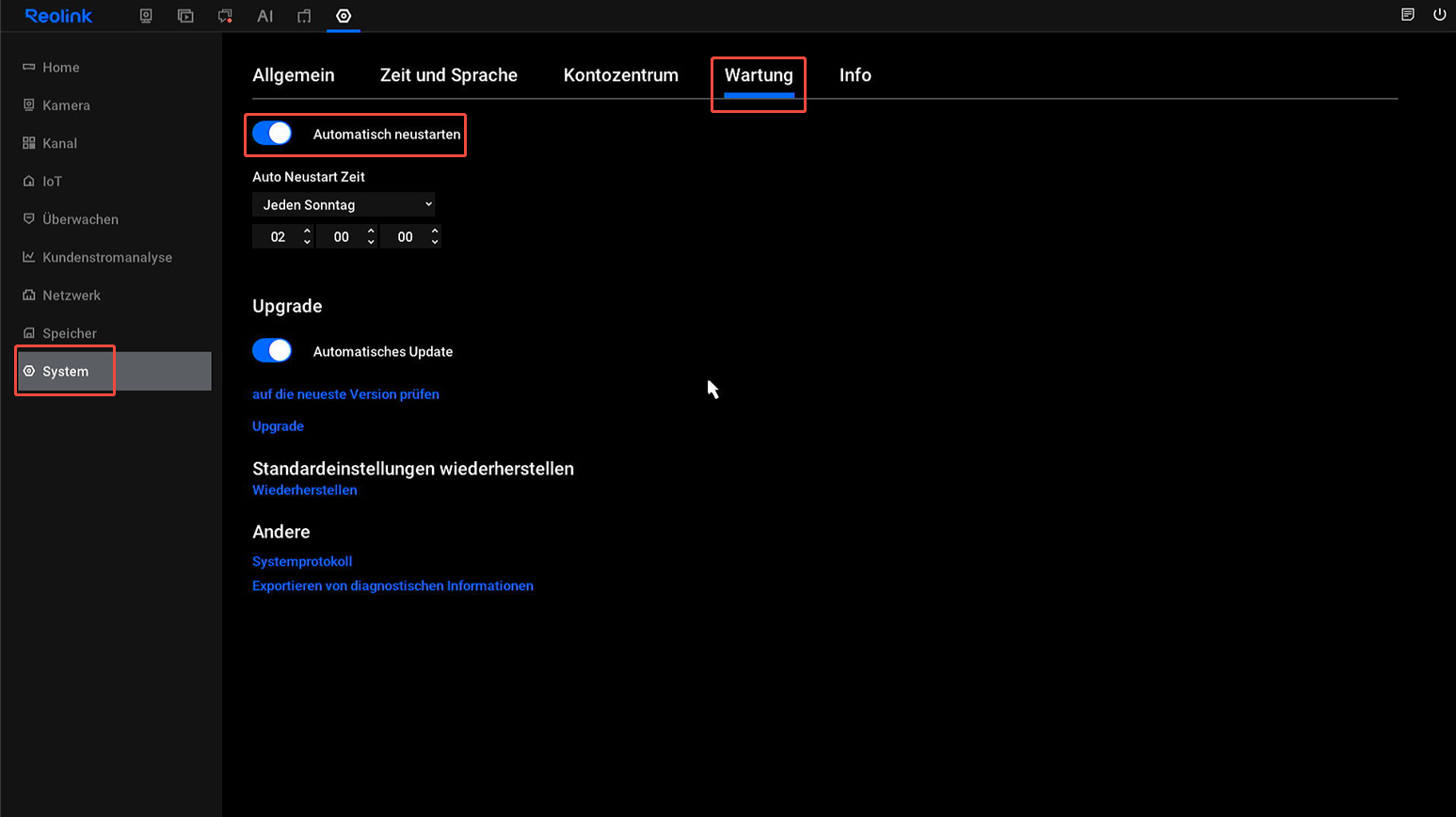Open the playback icon in top bar
This screenshot has width=1456, height=817.
[x=185, y=16]
